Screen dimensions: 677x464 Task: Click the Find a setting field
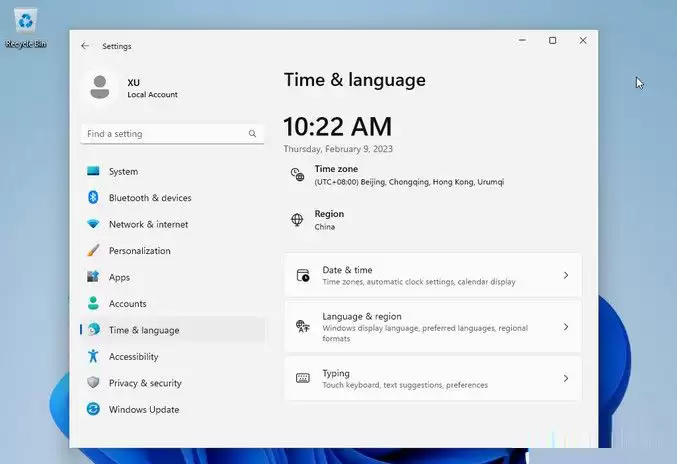172,134
